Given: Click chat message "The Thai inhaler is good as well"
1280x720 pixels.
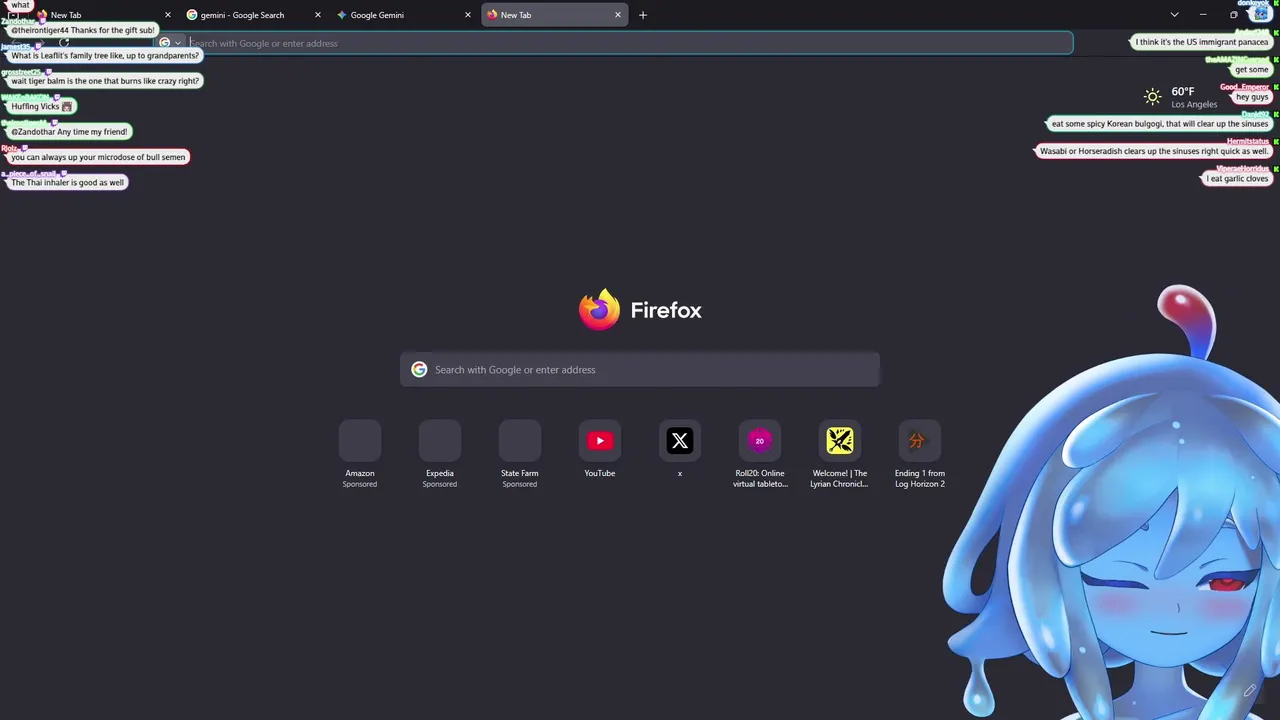Looking at the screenshot, I should coord(68,183).
